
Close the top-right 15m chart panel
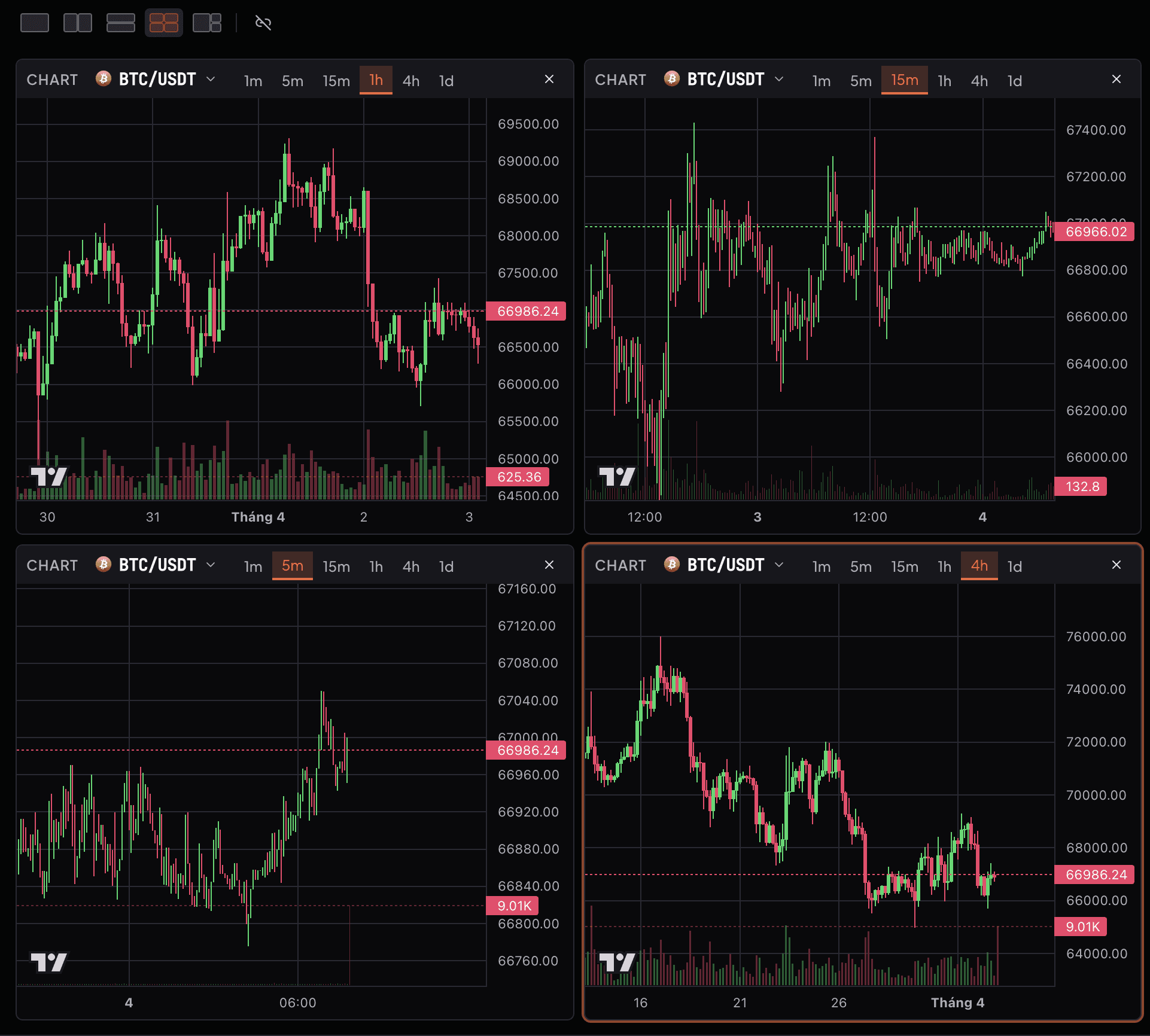pos(1116,78)
